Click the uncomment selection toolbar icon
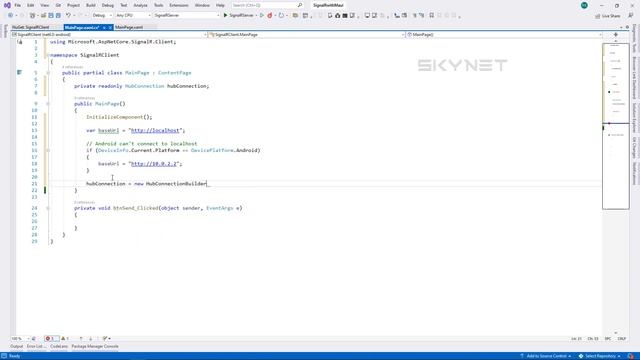 422,16
